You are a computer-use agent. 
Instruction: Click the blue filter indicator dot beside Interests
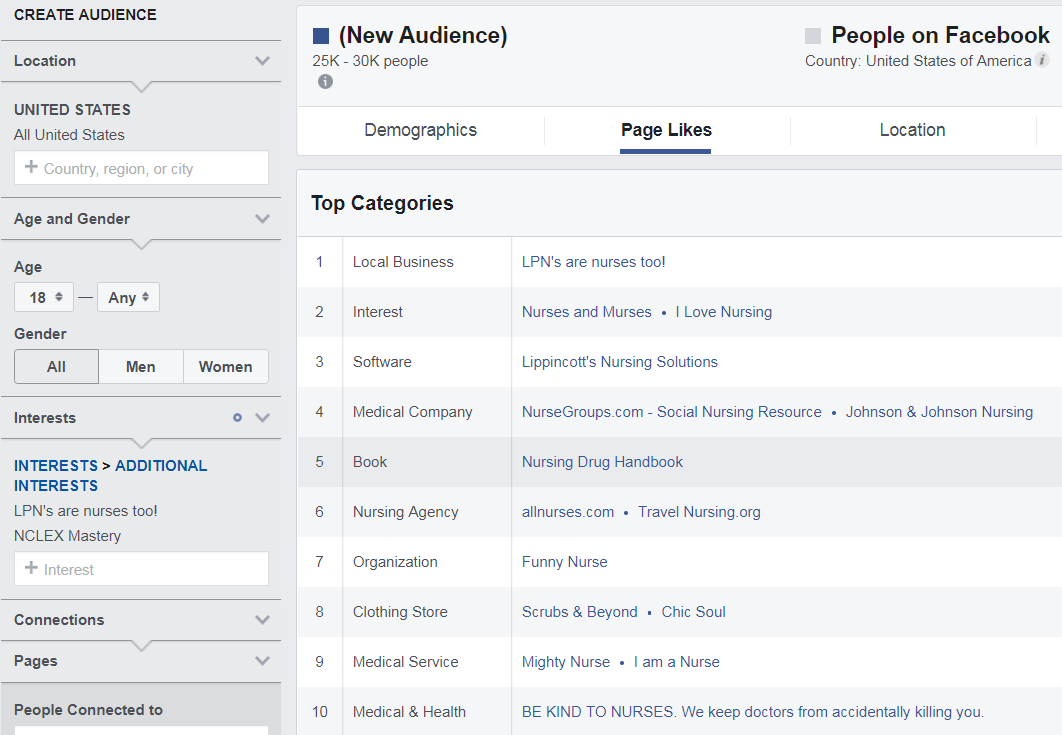coord(236,418)
